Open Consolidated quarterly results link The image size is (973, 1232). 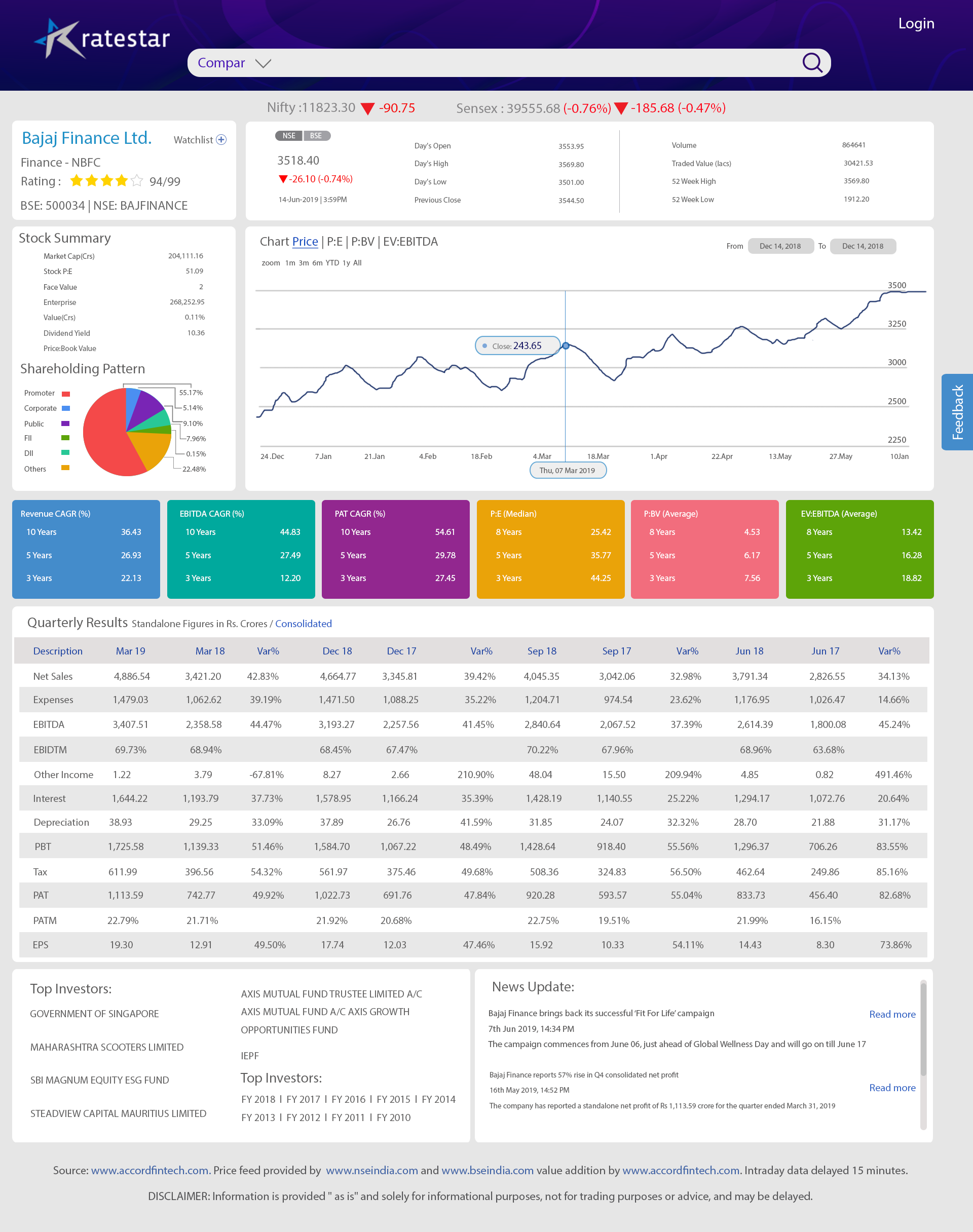pos(303,624)
